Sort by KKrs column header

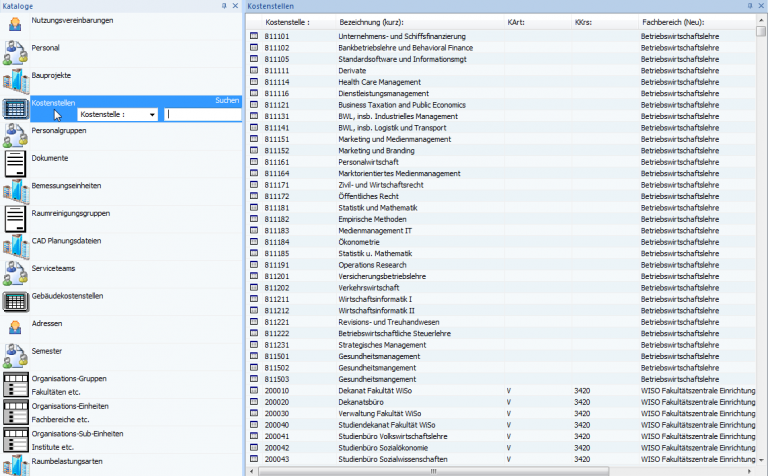pyautogui.click(x=583, y=22)
